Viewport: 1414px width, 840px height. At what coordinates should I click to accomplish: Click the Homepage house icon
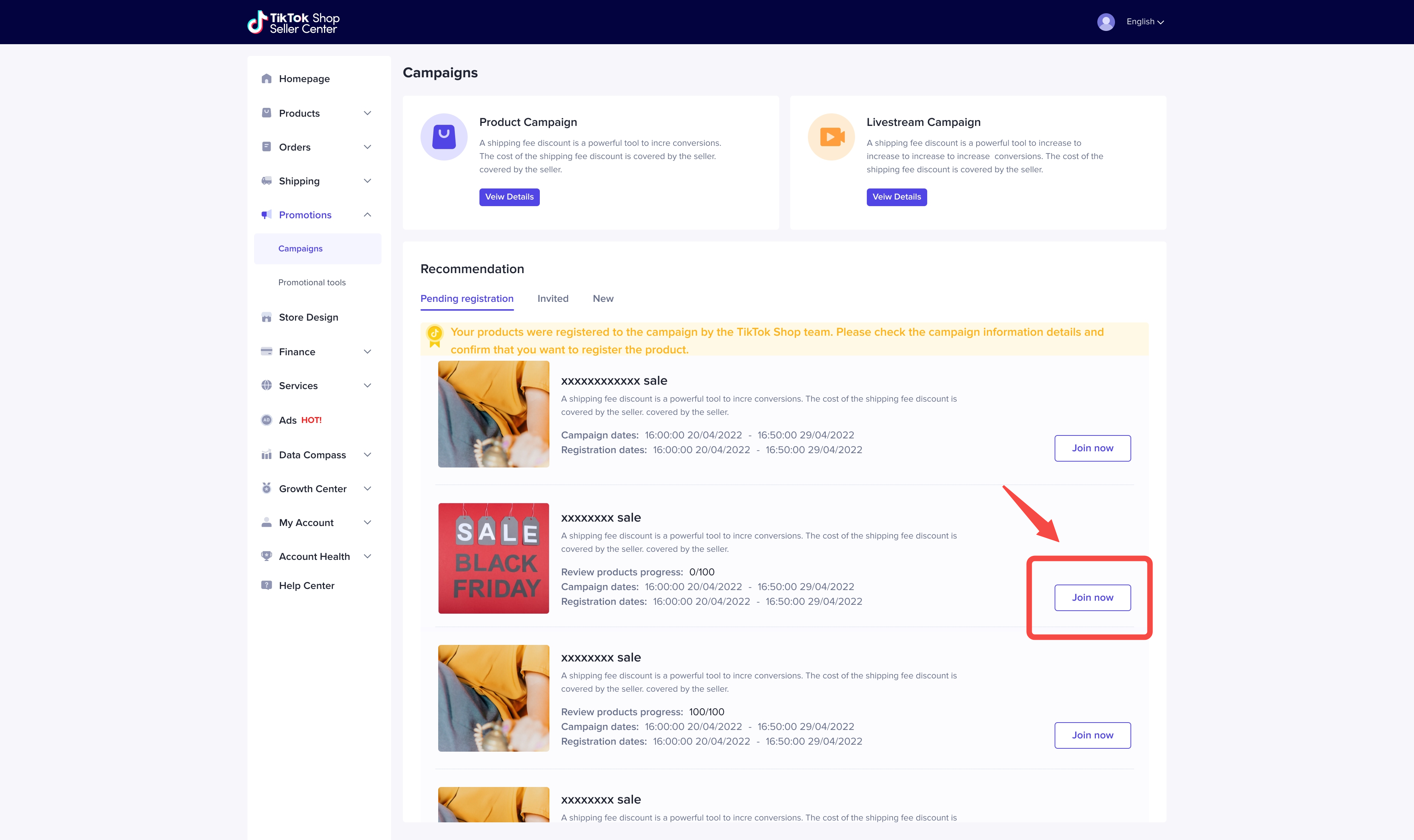pyautogui.click(x=267, y=79)
